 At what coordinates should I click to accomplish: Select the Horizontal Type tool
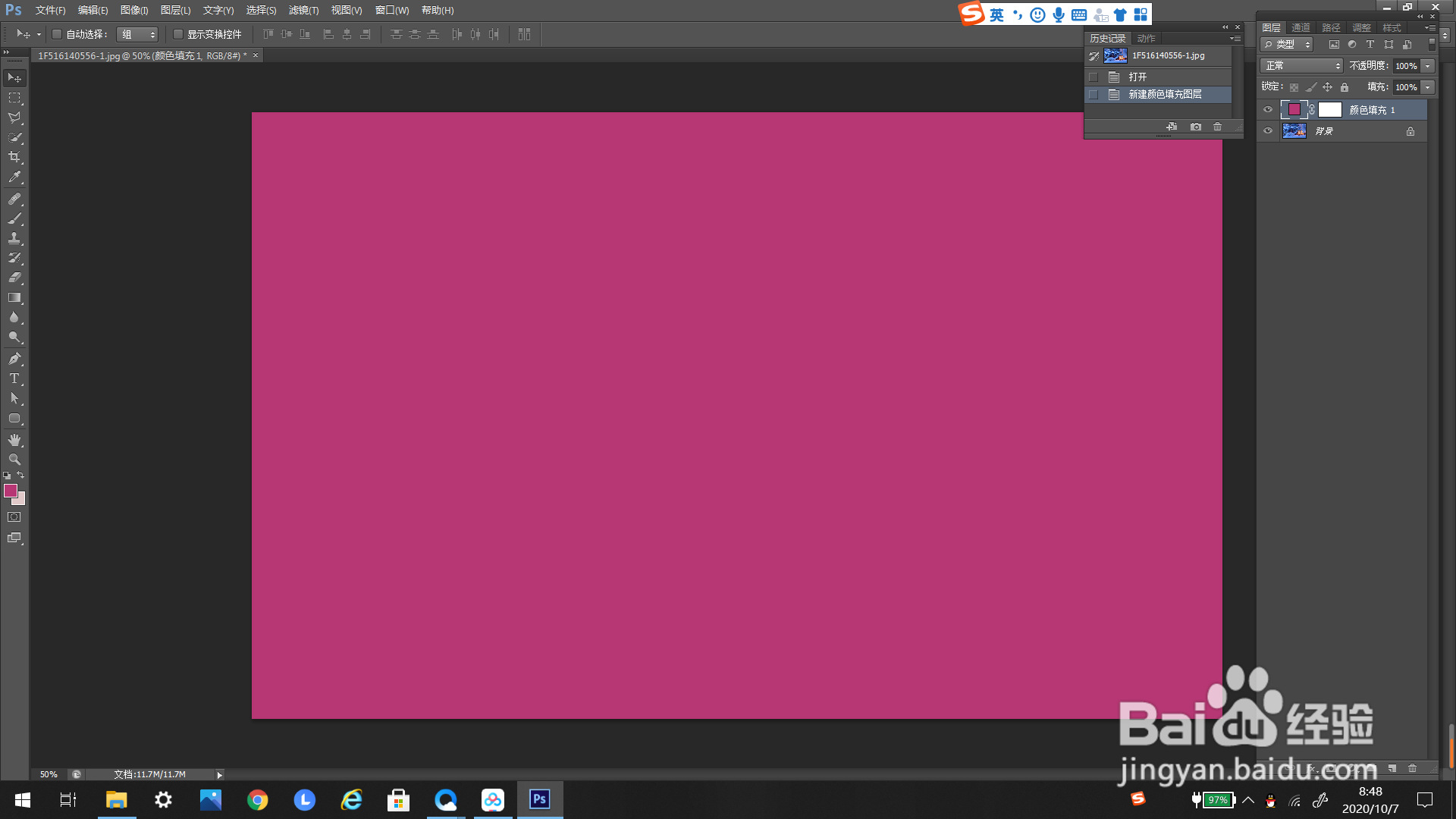coord(14,378)
